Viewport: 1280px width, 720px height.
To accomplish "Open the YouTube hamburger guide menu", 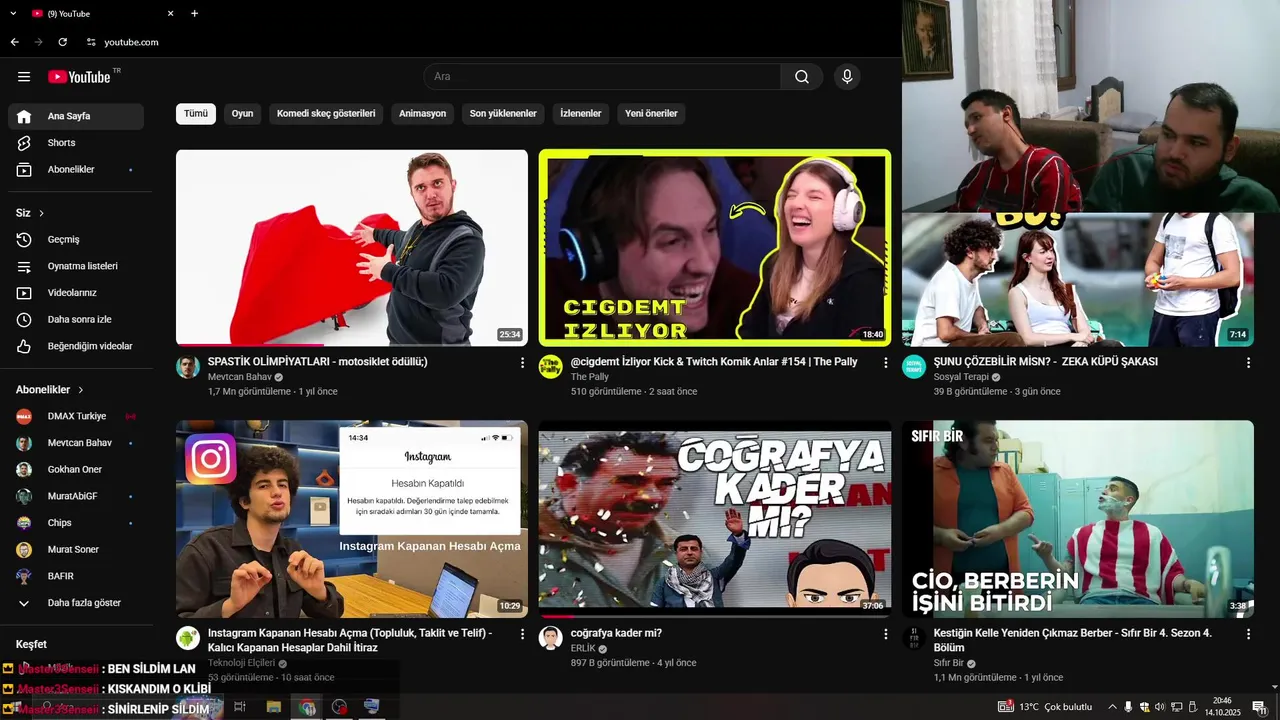I will pyautogui.click(x=24, y=77).
